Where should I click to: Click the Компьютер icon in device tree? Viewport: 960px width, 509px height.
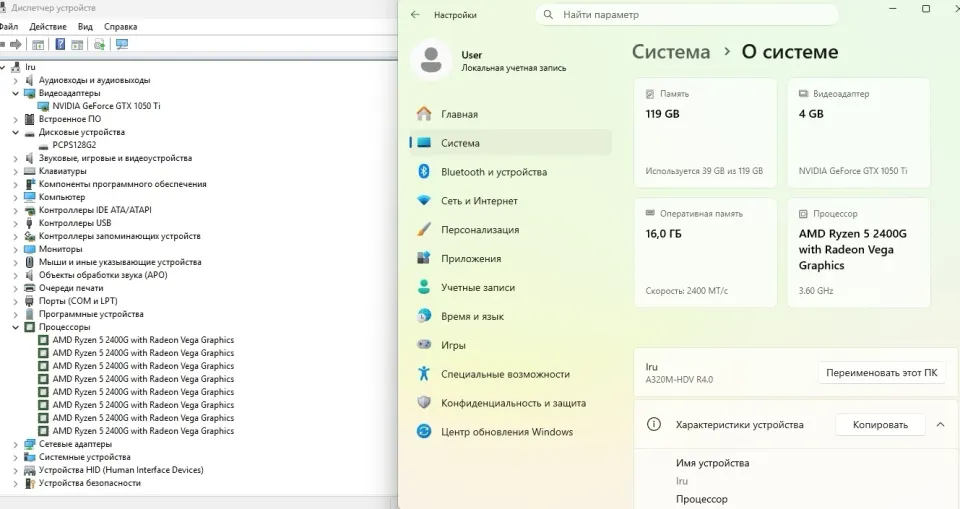[x=29, y=197]
